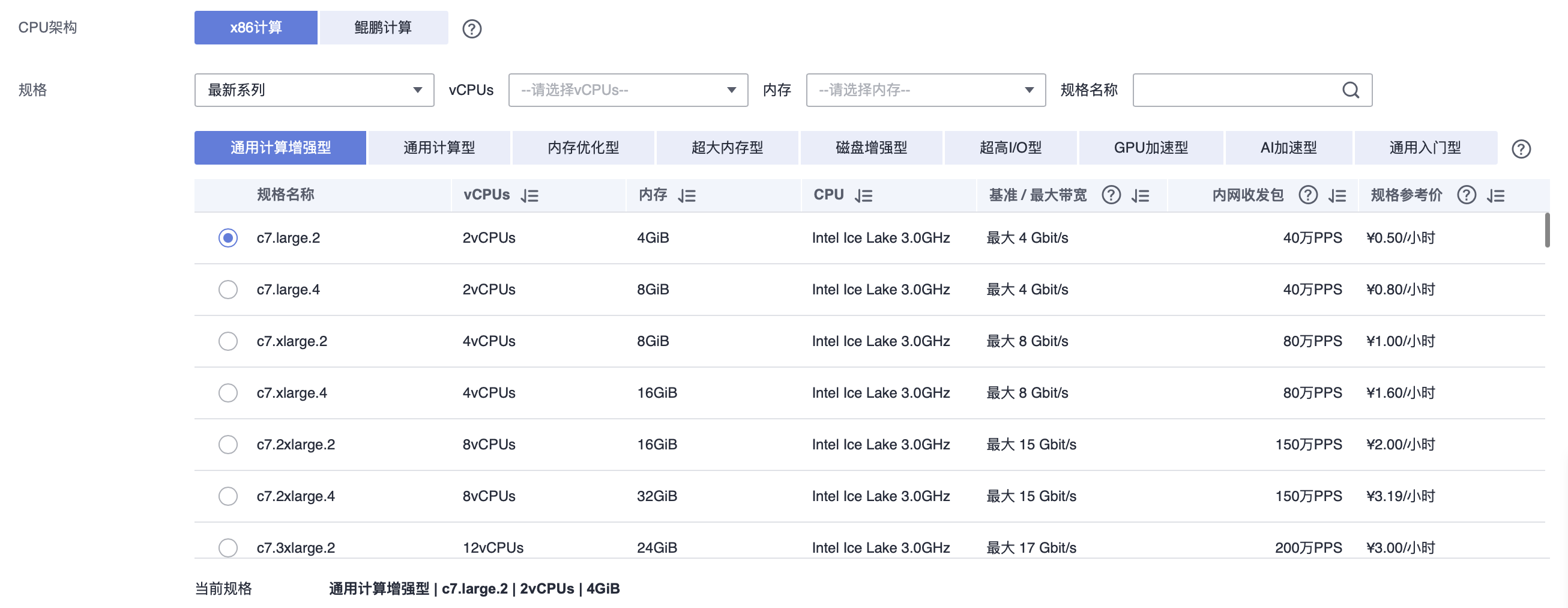Screen dimensions: 1568x608
Task: Click the 规格名称 column header
Action: (286, 195)
